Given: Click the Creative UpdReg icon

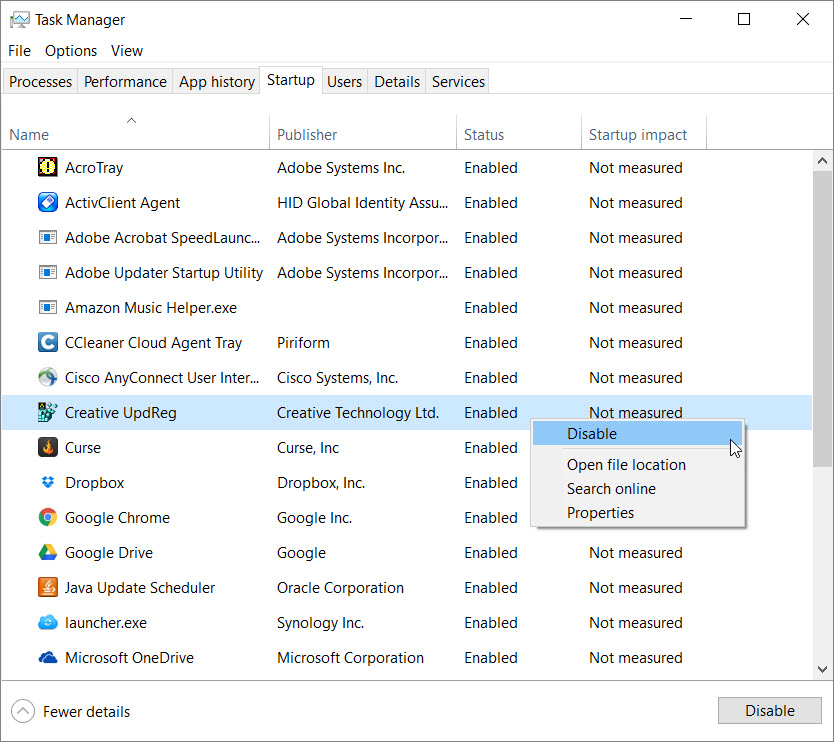Looking at the screenshot, I should (47, 412).
